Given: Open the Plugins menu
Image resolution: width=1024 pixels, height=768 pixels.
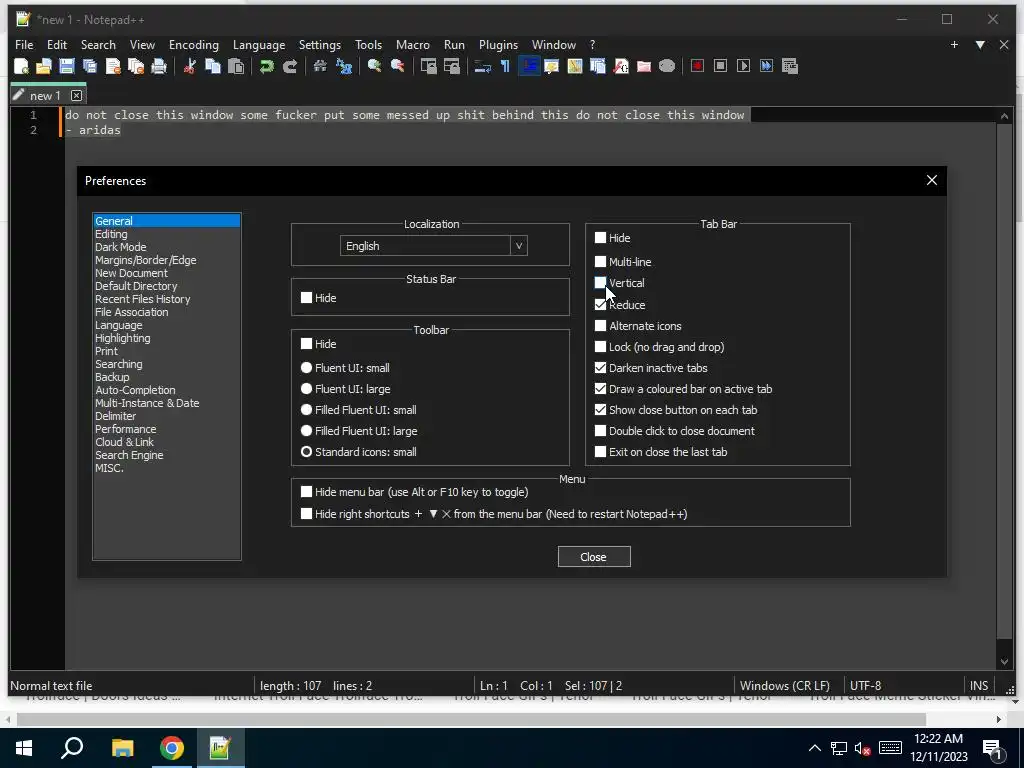Looking at the screenshot, I should tap(498, 44).
